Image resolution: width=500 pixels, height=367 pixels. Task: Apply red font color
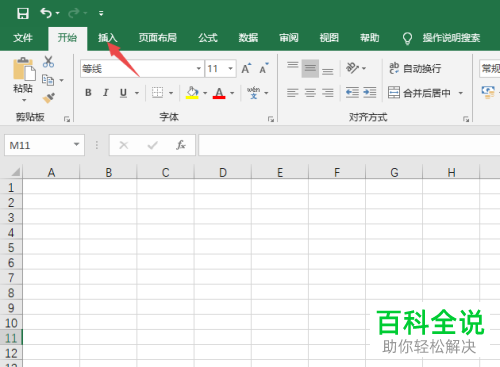(219, 93)
